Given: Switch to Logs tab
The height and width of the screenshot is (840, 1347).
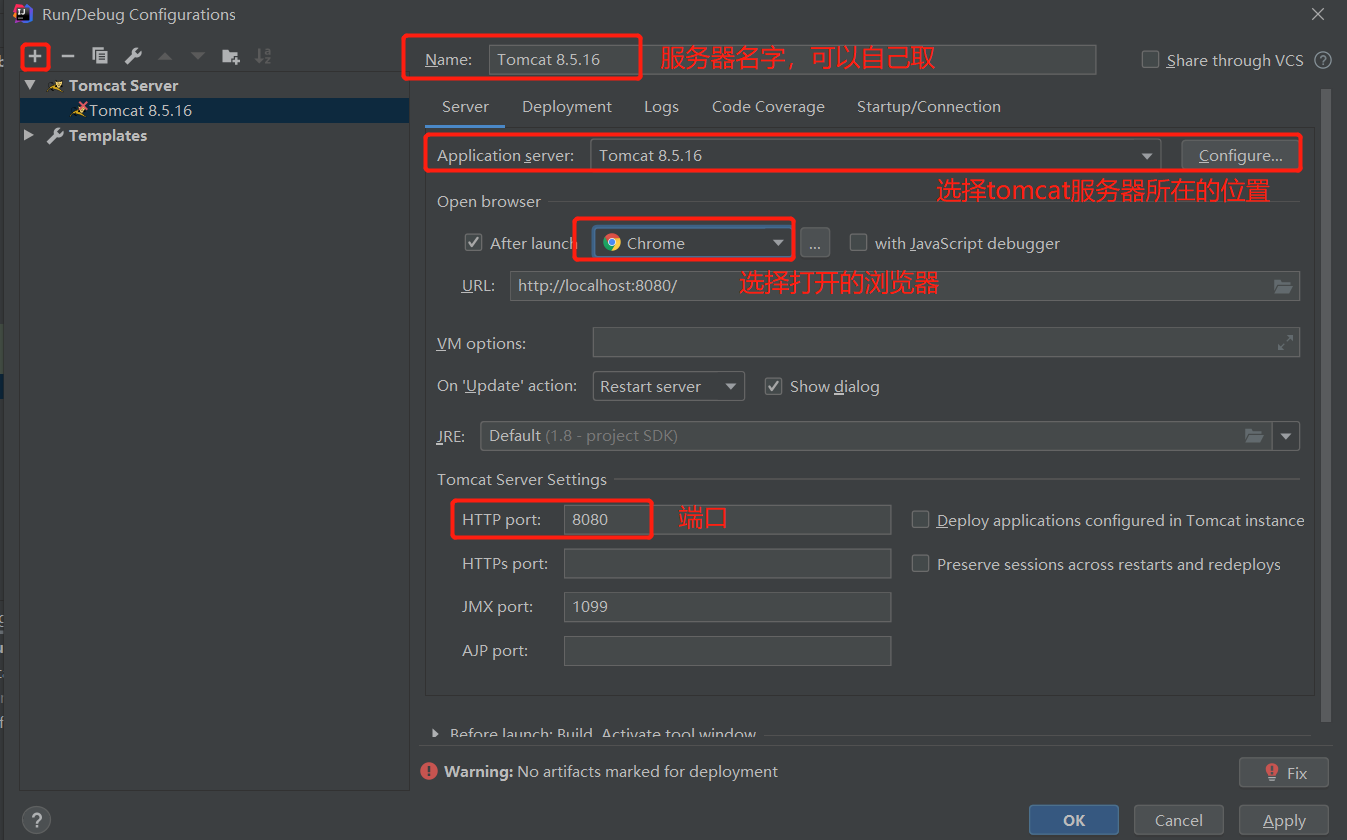Looking at the screenshot, I should [661, 107].
